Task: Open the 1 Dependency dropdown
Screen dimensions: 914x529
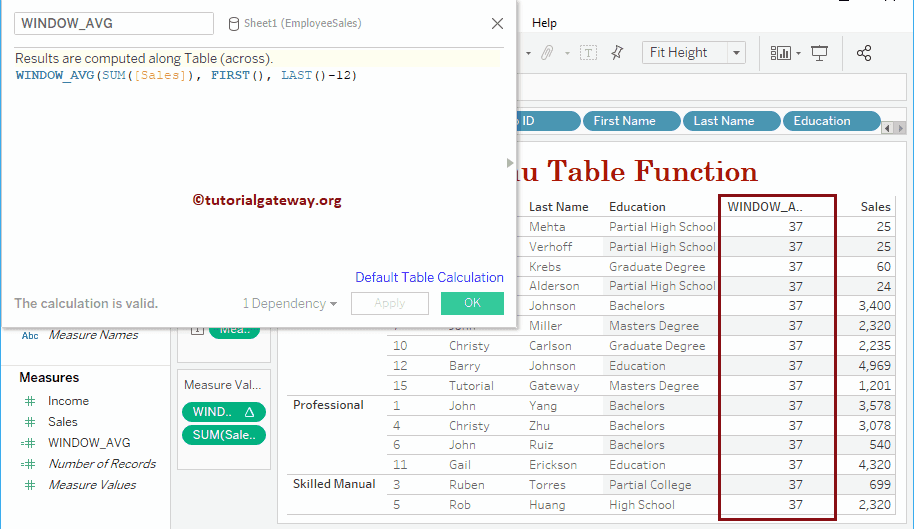Action: pos(290,304)
